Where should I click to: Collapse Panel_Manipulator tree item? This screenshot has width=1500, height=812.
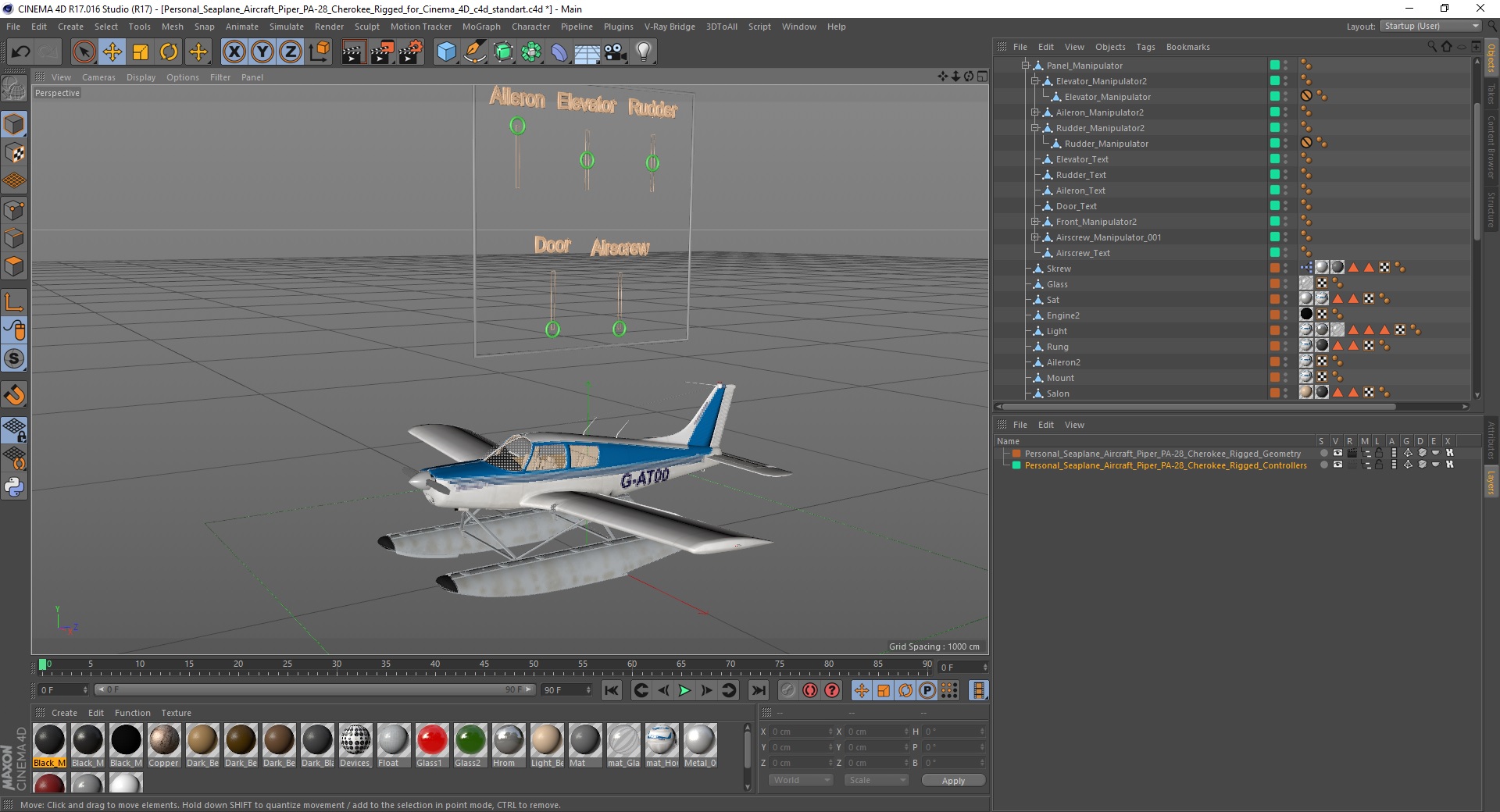1026,66
